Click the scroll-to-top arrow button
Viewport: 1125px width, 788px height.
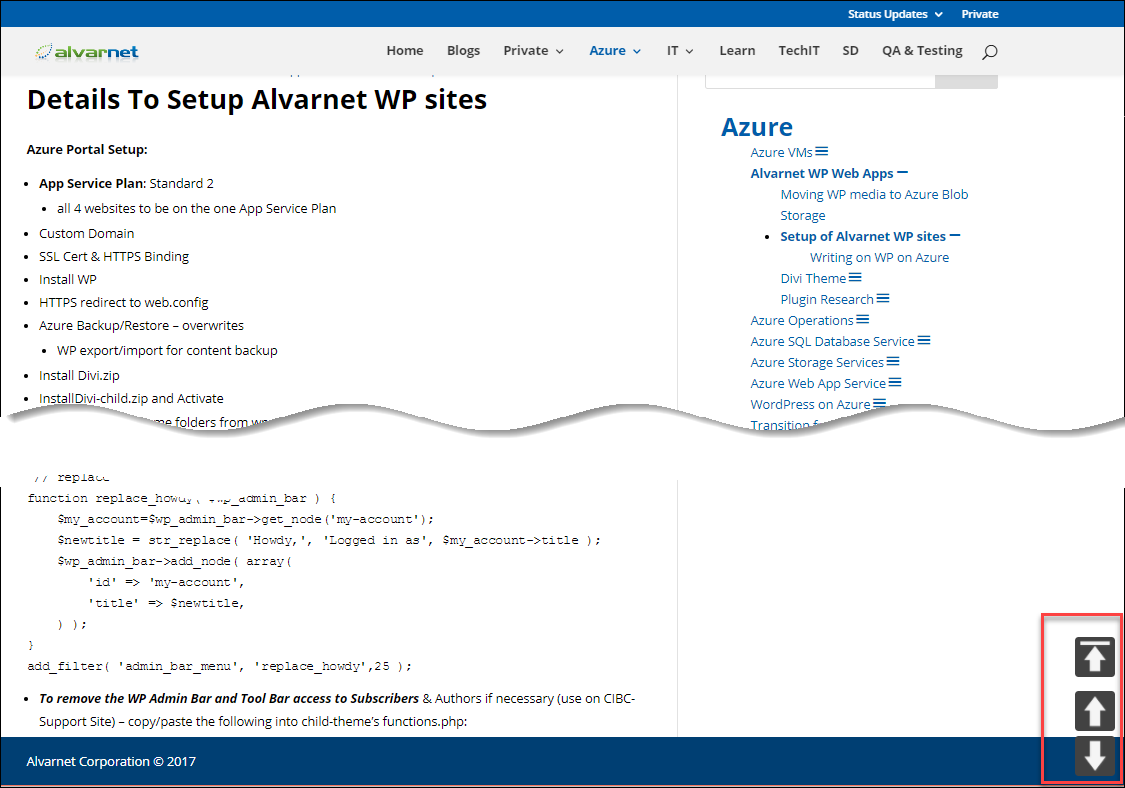[1094, 657]
